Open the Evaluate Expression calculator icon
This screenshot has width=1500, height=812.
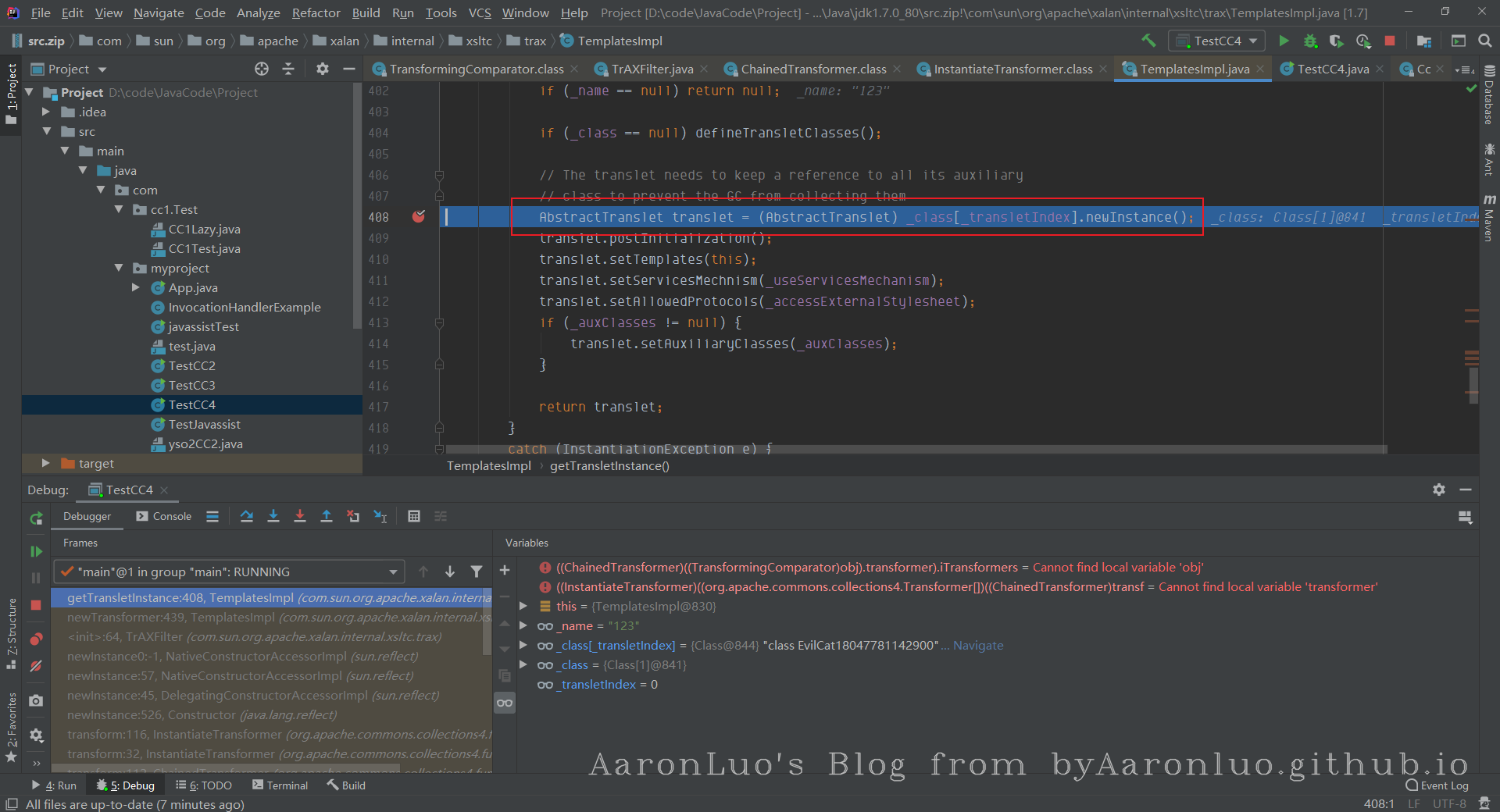point(414,516)
